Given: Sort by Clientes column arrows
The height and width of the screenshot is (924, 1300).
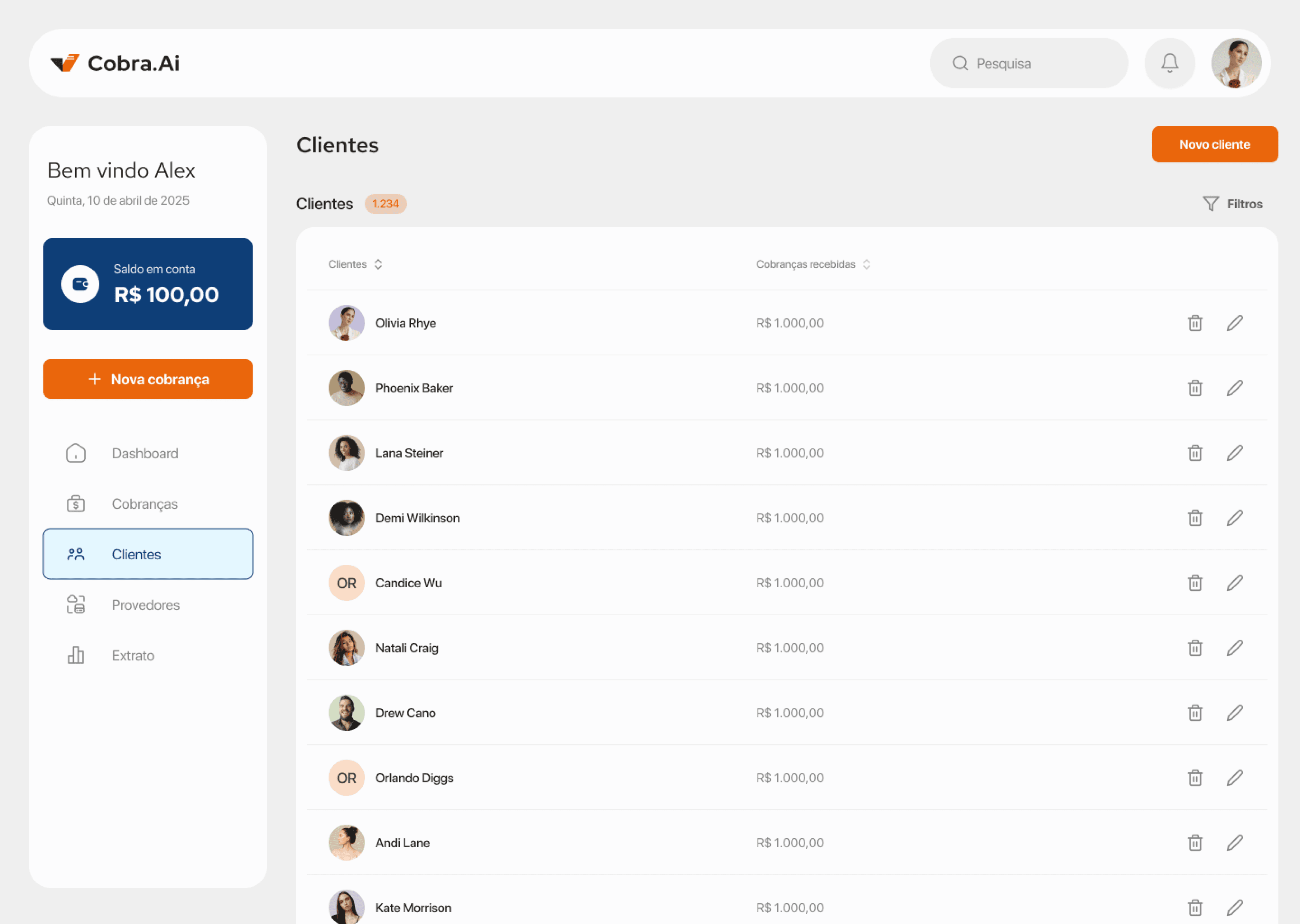Looking at the screenshot, I should point(378,264).
